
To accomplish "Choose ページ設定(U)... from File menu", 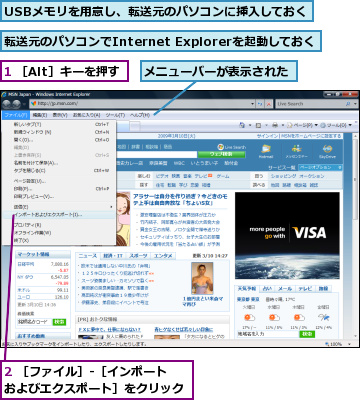I will pyautogui.click(x=59, y=181).
